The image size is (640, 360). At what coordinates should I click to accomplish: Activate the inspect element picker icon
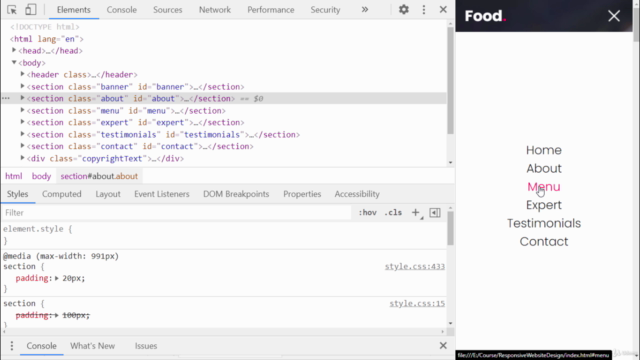click(x=12, y=9)
